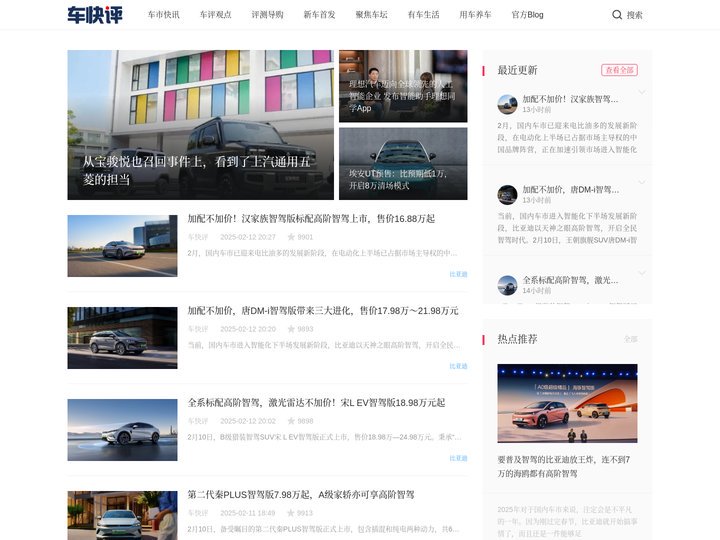Open the 汉家族智驾版 article thumbnail
720x540 pixels.
pyautogui.click(x=122, y=246)
